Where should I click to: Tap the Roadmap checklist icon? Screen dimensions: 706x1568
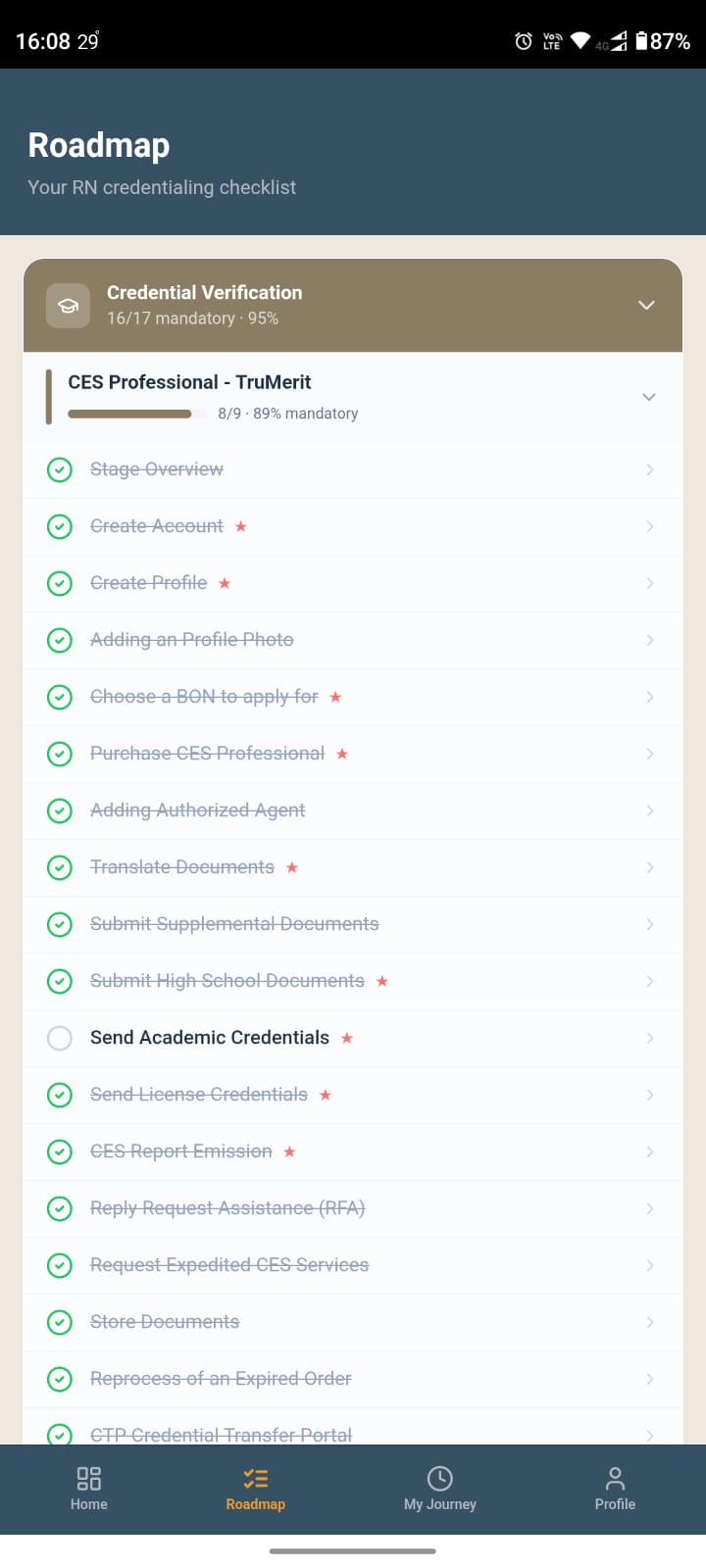[256, 1478]
